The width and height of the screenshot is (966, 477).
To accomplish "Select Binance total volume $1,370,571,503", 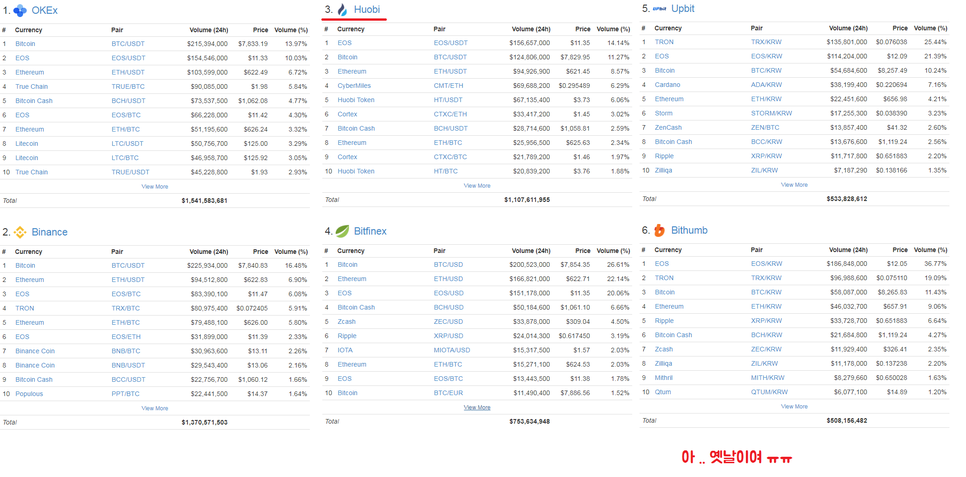I will click(205, 422).
